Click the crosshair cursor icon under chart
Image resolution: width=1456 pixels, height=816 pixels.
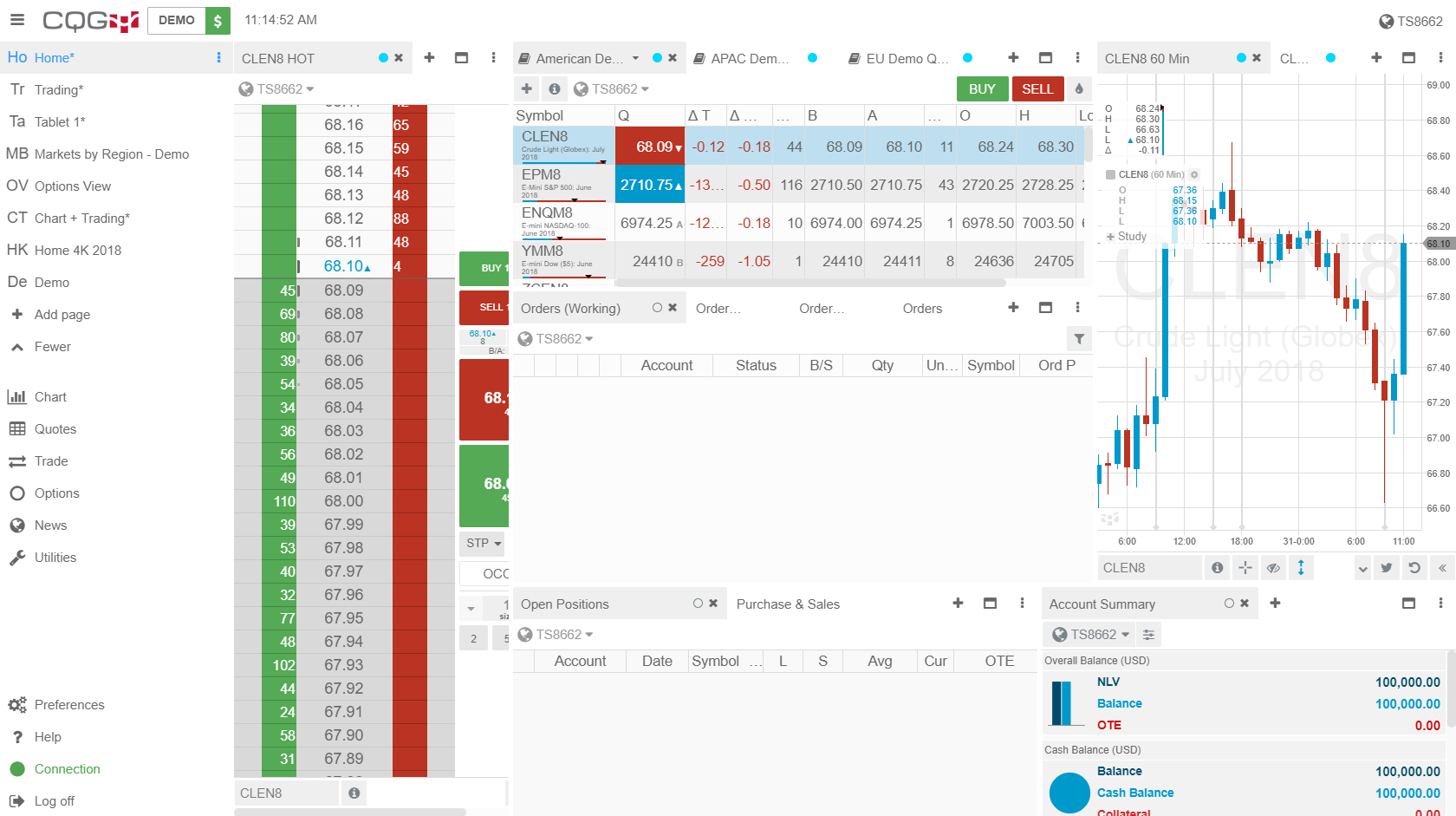tap(1245, 568)
